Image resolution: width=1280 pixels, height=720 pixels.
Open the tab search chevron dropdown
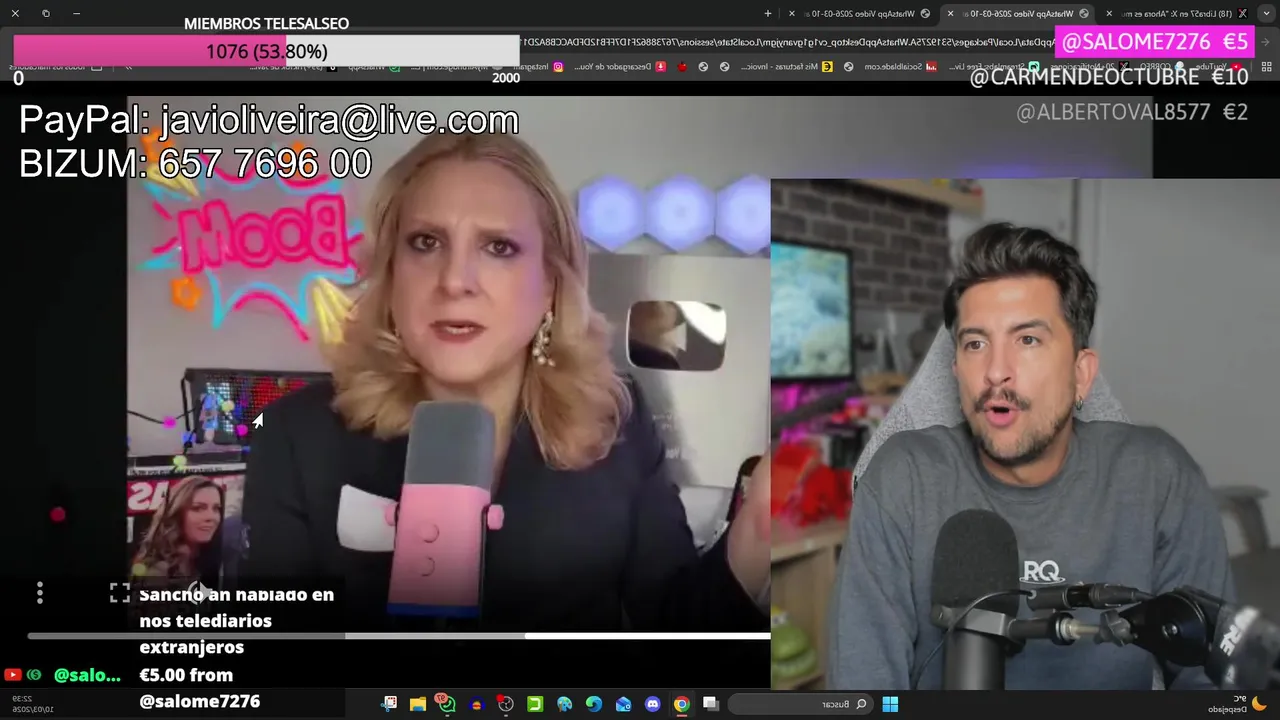(1265, 13)
